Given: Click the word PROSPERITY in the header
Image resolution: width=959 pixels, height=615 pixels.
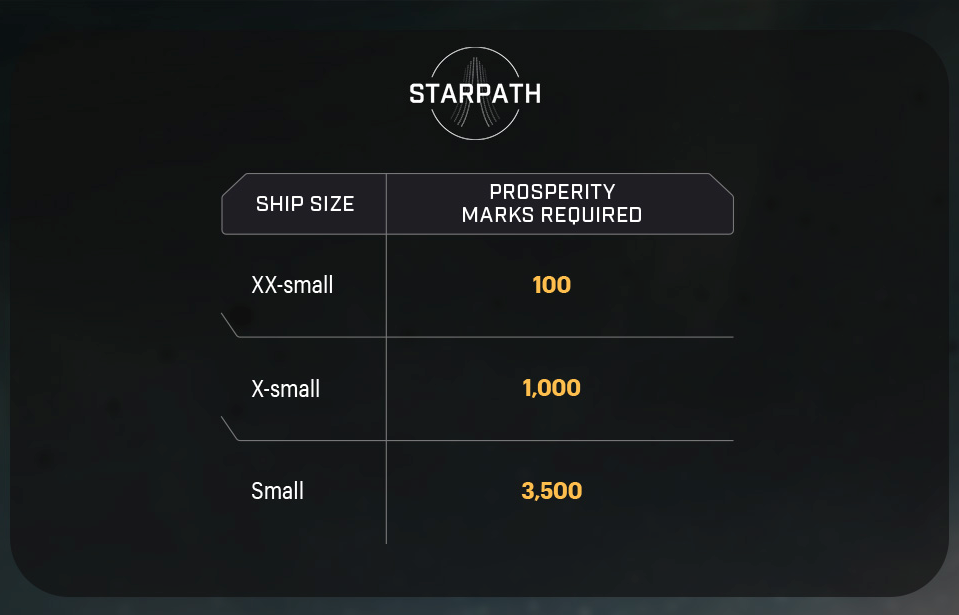Looking at the screenshot, I should (x=552, y=191).
